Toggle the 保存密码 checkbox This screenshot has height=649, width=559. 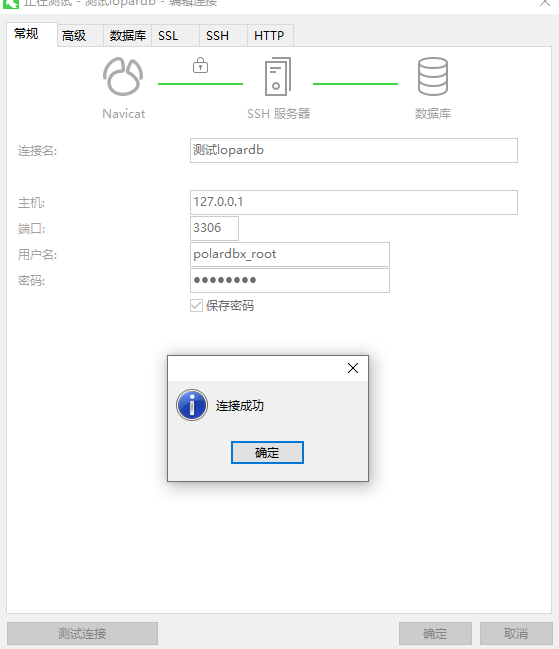[196, 305]
